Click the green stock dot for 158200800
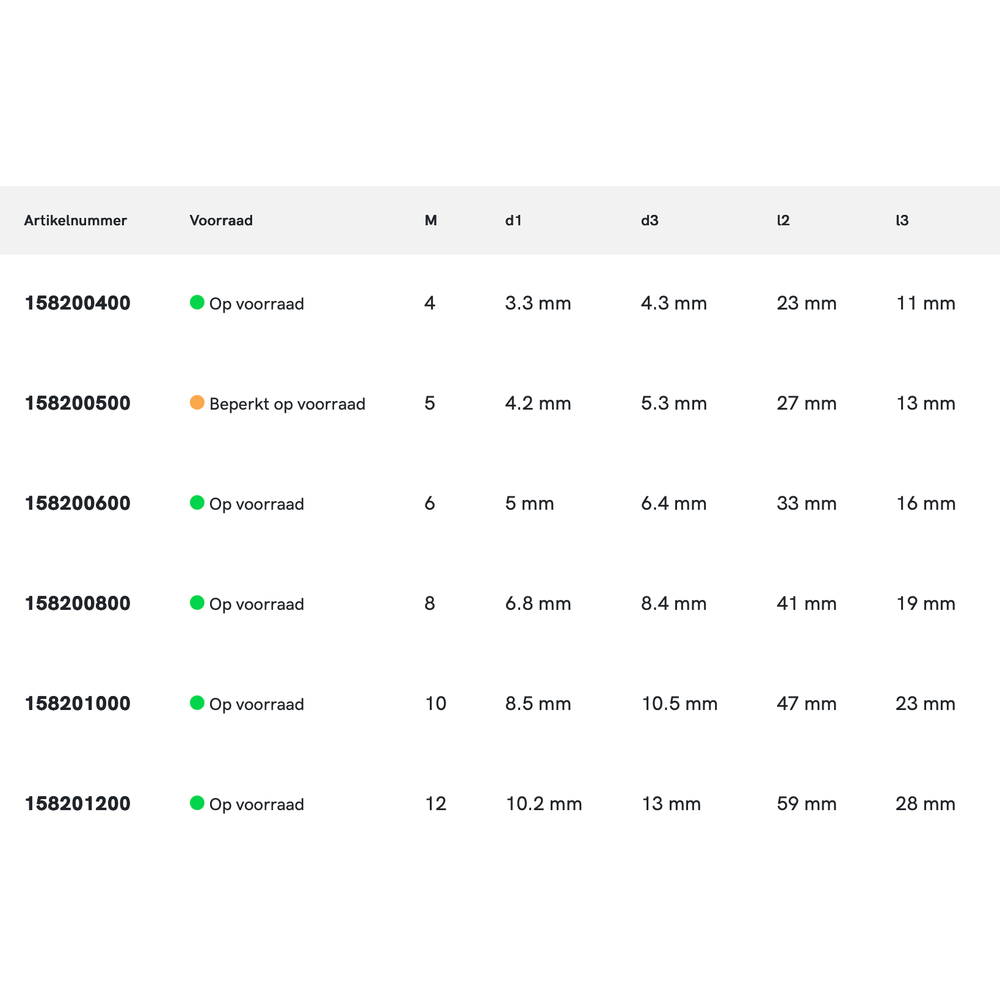Viewport: 1000px width, 1000px height. click(x=197, y=602)
